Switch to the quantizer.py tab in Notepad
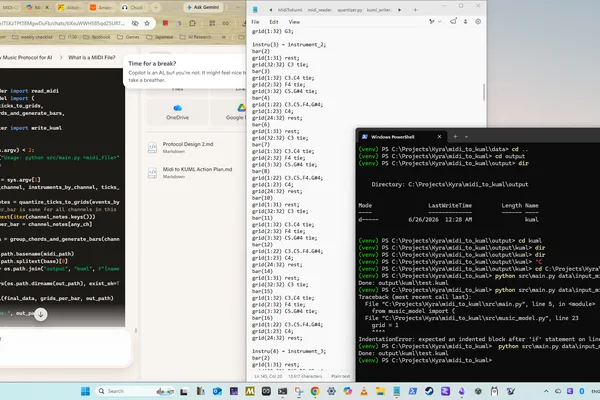The height and width of the screenshot is (400, 600). tap(350, 10)
